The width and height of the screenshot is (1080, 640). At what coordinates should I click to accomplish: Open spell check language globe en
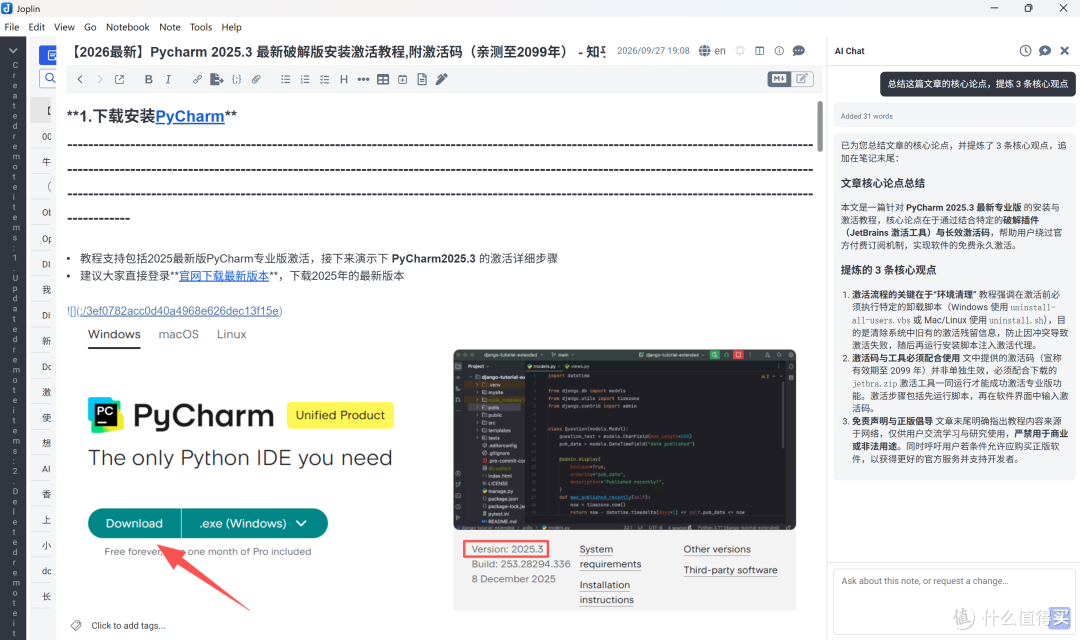(x=712, y=51)
